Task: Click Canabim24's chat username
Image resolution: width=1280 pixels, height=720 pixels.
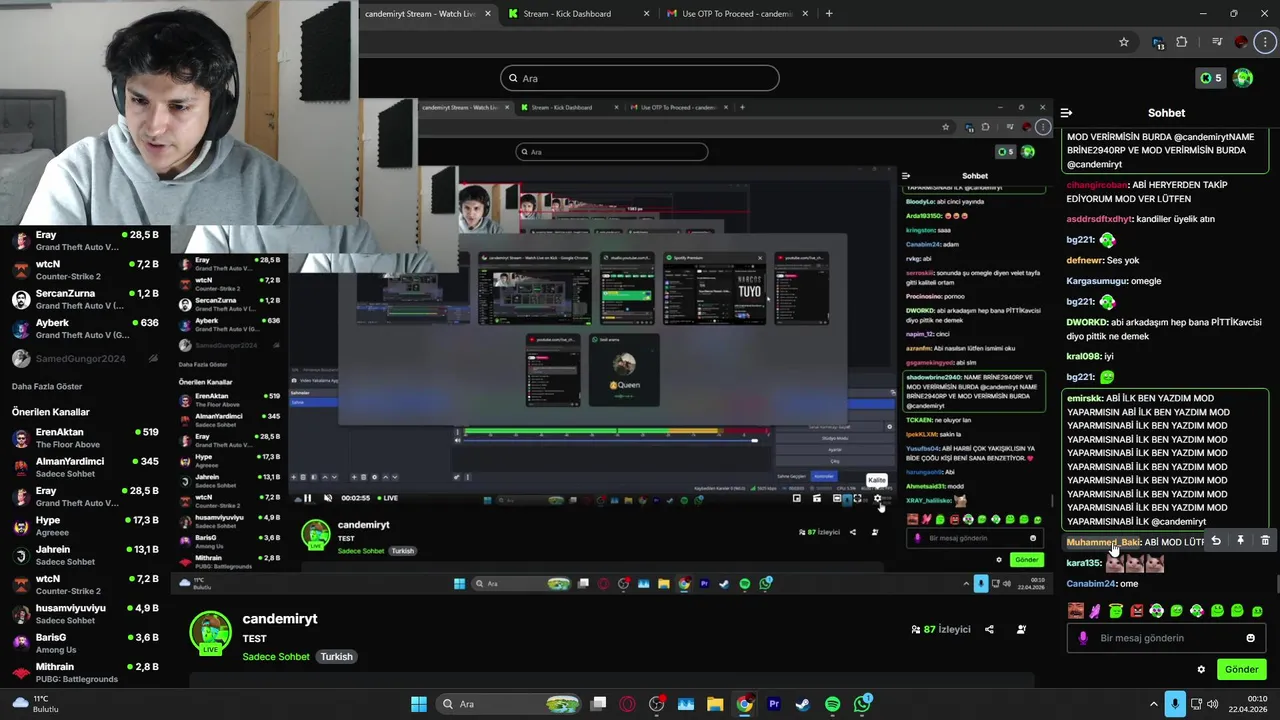Action: click(x=1090, y=584)
